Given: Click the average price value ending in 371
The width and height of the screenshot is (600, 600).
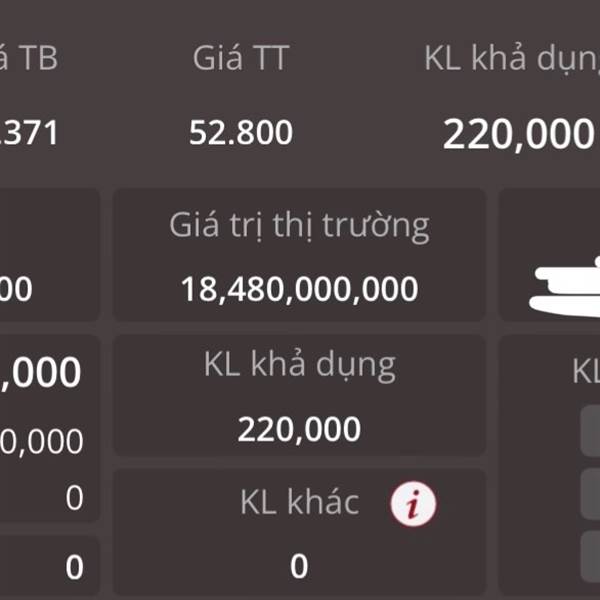Looking at the screenshot, I should point(29,133).
